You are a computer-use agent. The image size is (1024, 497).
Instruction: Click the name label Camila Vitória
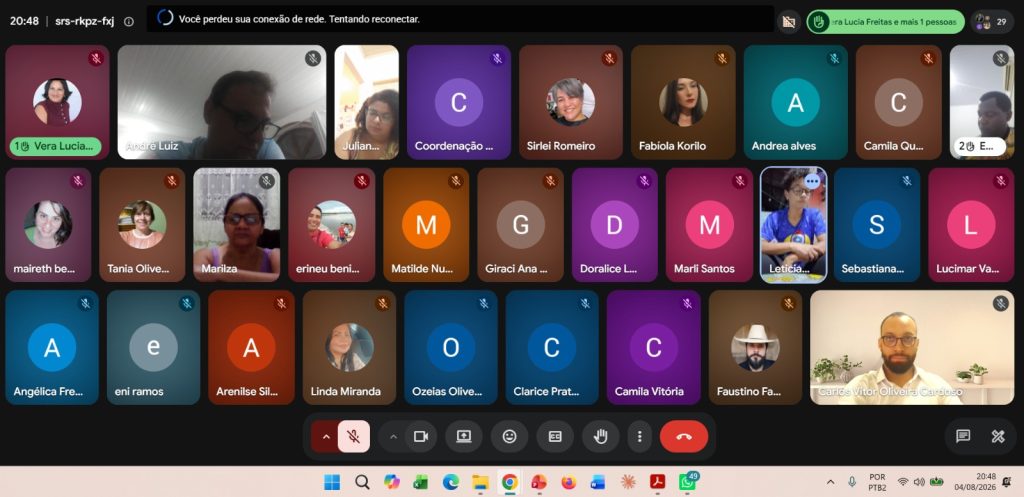(x=649, y=392)
